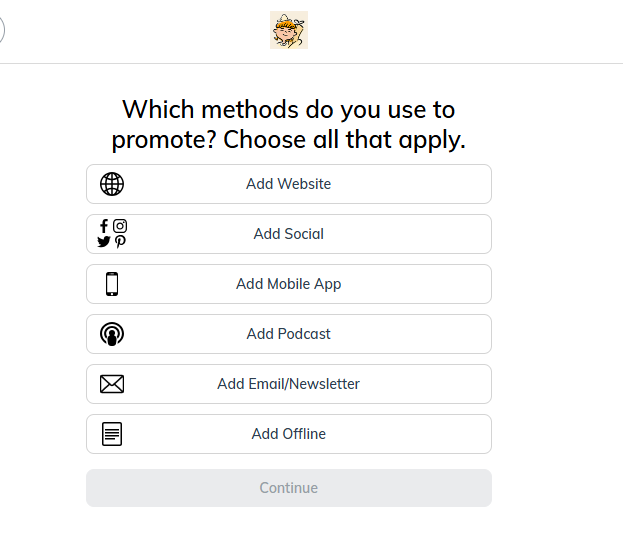The width and height of the screenshot is (623, 541).
Task: Pick the Add Podcast option
Action: point(288,334)
